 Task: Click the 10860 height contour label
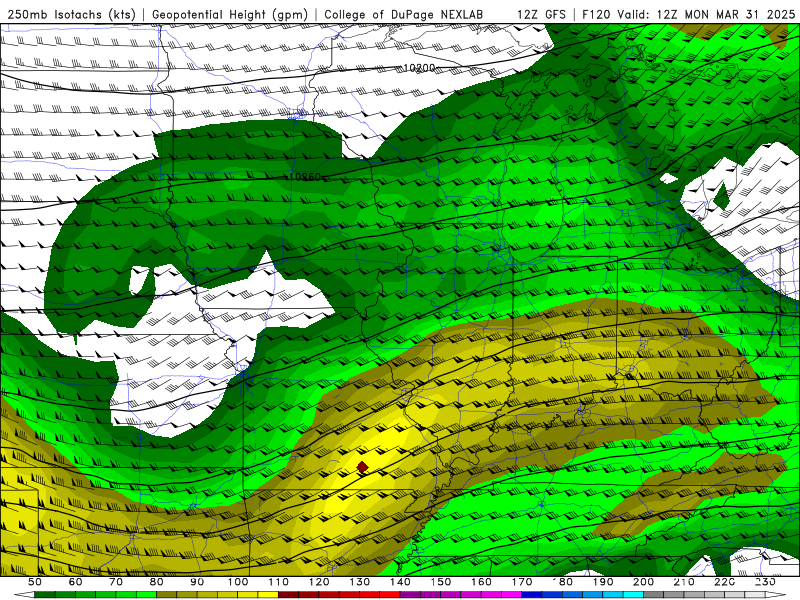pyautogui.click(x=305, y=177)
